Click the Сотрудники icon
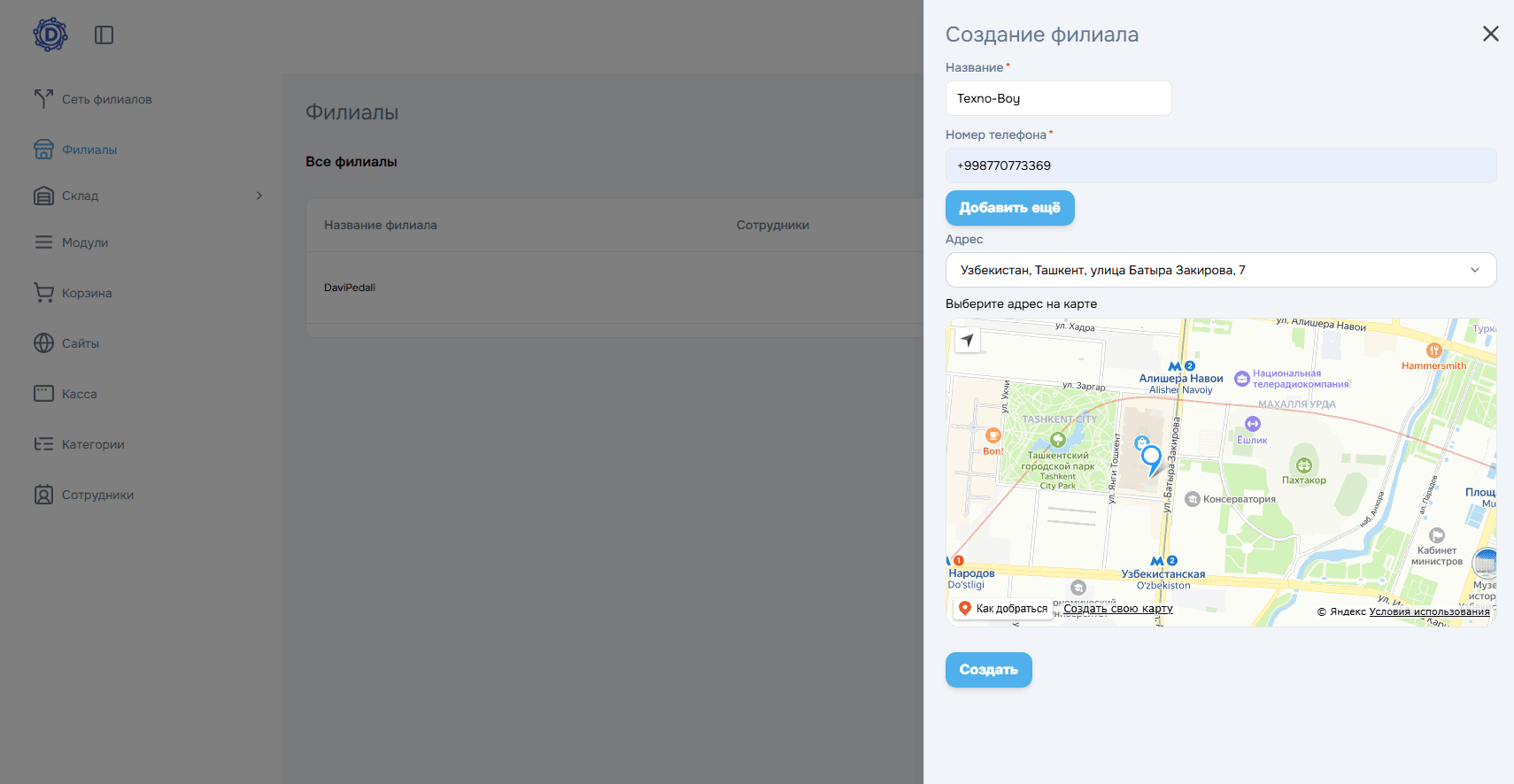The width and height of the screenshot is (1514, 784). tap(43, 495)
